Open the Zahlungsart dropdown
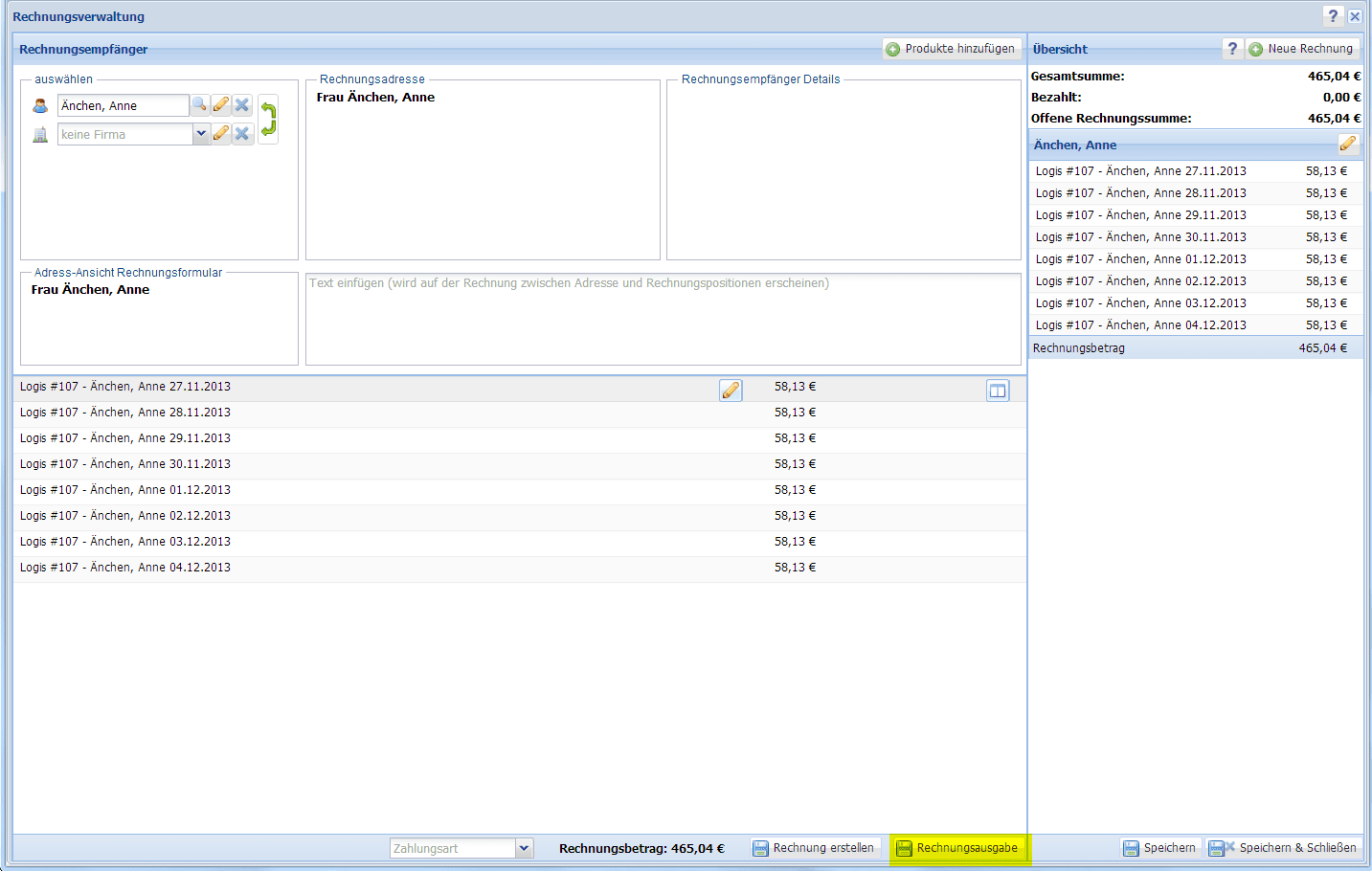 [524, 848]
